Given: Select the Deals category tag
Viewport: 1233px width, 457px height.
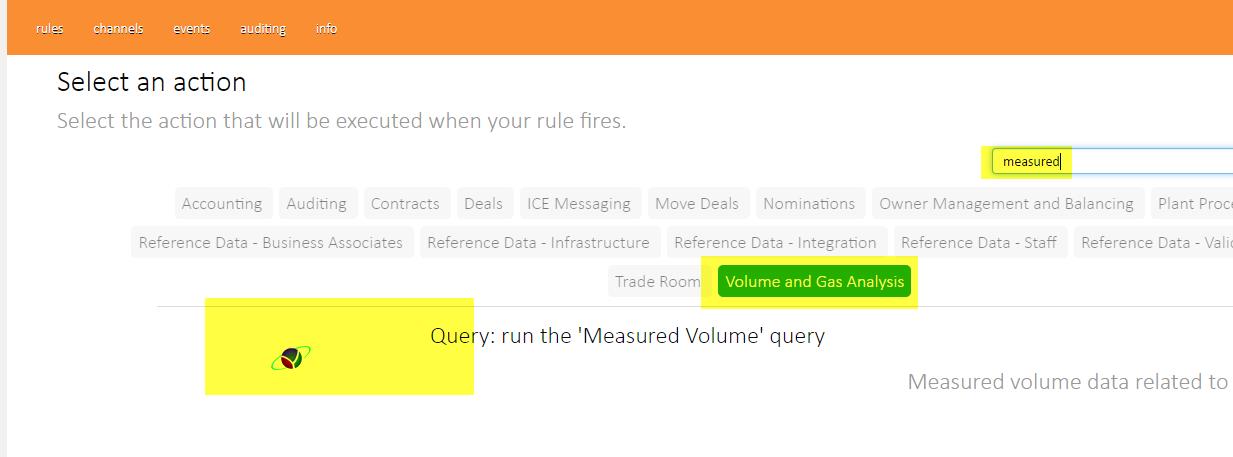Looking at the screenshot, I should (483, 203).
